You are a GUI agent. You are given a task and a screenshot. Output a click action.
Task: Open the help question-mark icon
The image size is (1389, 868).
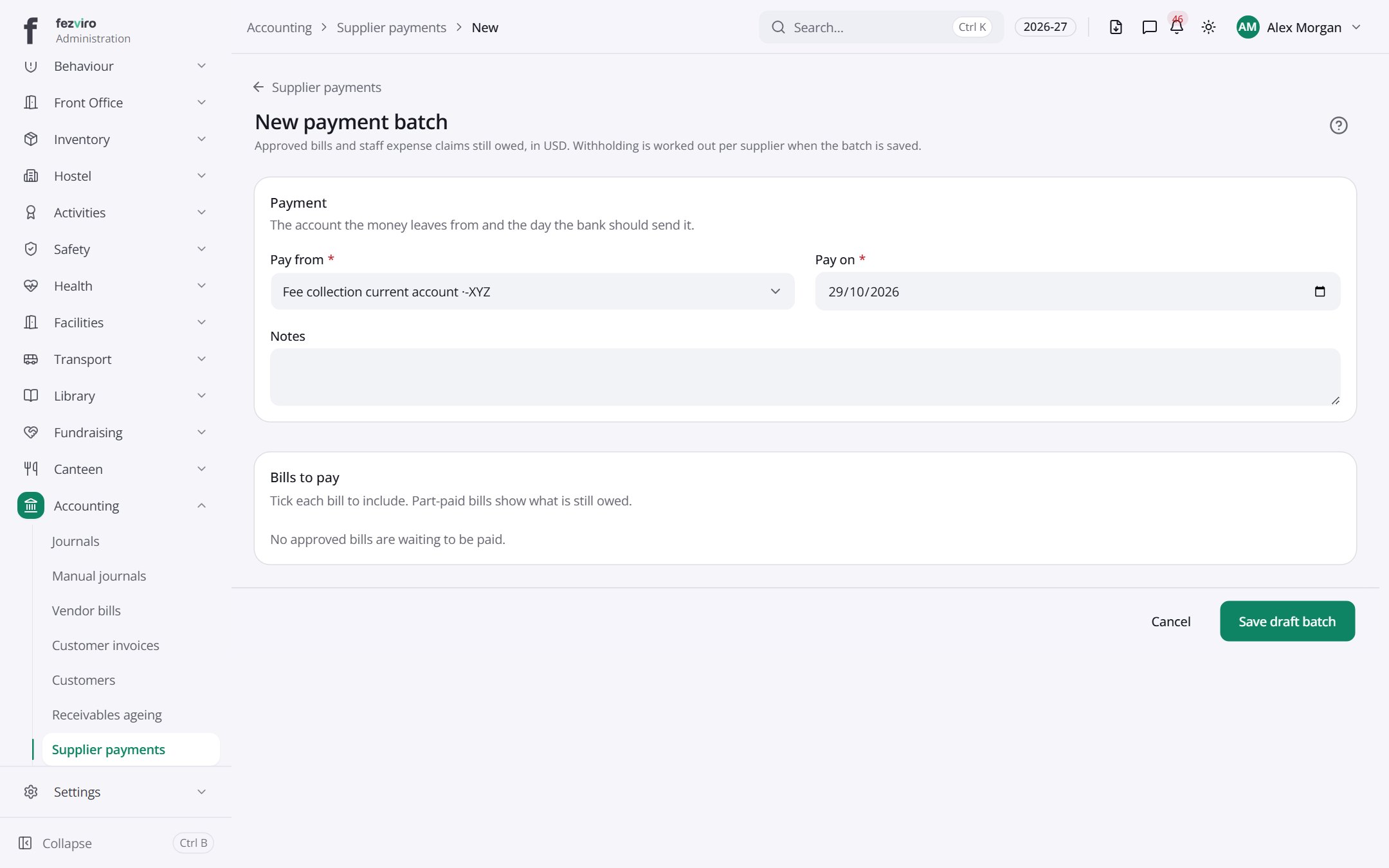tap(1339, 125)
